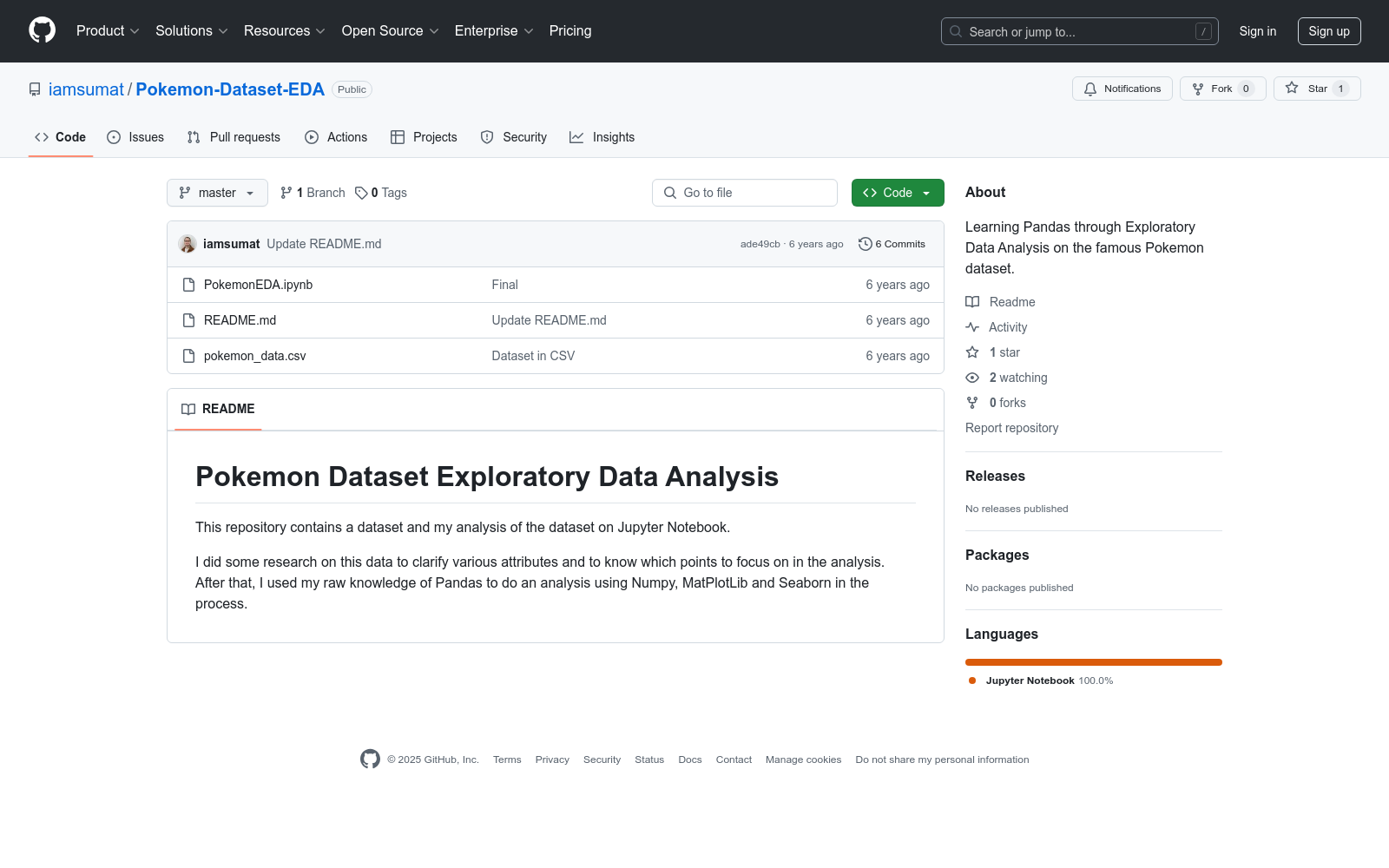The height and width of the screenshot is (868, 1389).
Task: Open the Actions tab
Action: pos(336,137)
